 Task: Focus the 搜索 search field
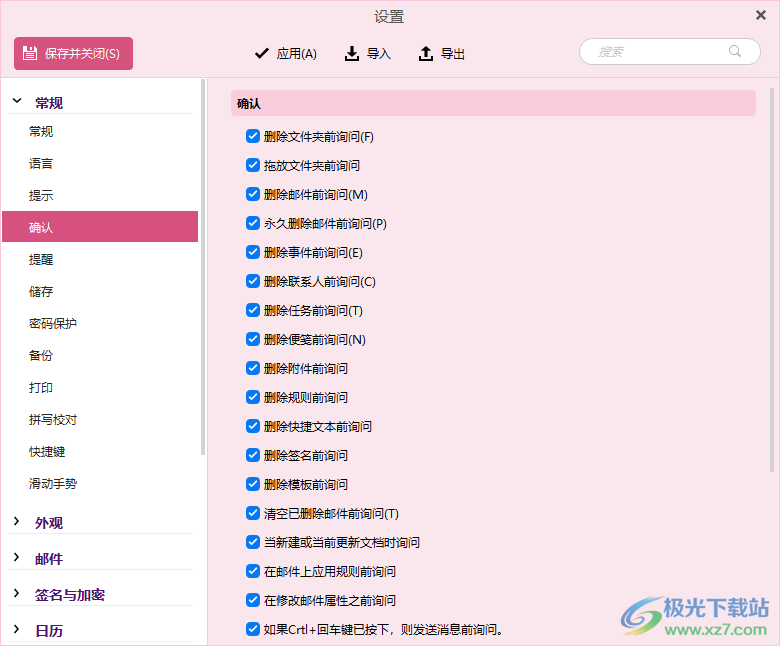[x=670, y=51]
